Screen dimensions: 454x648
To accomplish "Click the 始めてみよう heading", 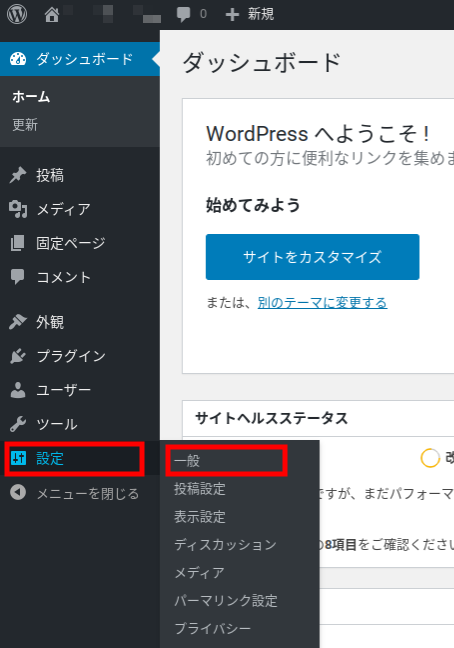I will [253, 205].
